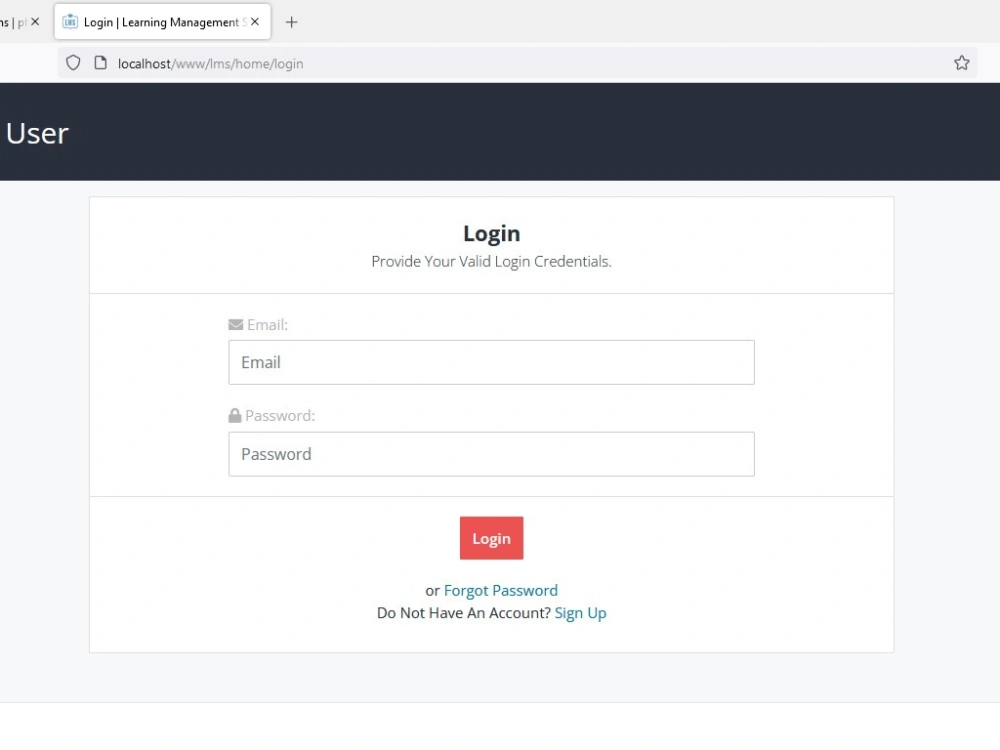Image resolution: width=1000 pixels, height=750 pixels.
Task: Click the LMS favicon on the login tab
Action: 70,22
